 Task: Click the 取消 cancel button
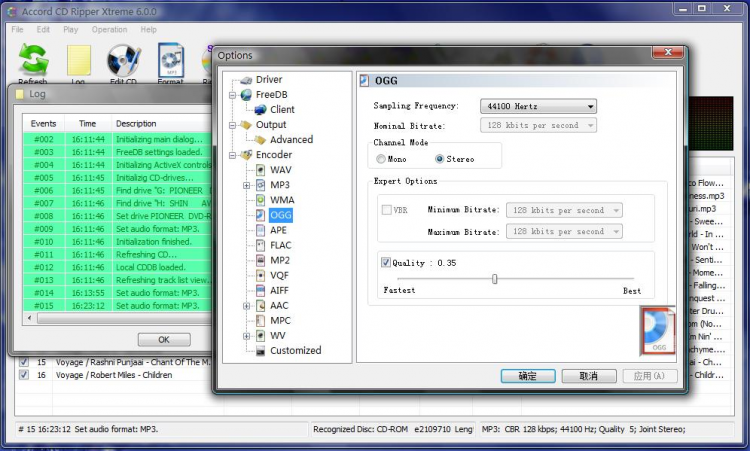coord(589,376)
